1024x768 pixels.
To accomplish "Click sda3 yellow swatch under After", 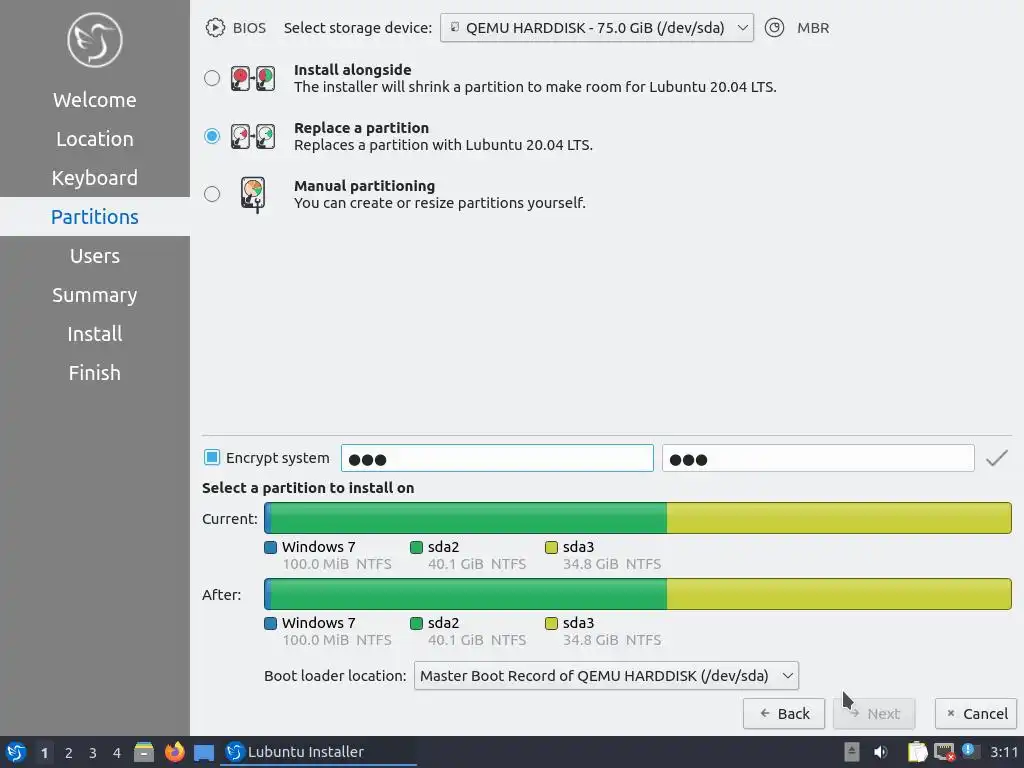I will pyautogui.click(x=551, y=623).
